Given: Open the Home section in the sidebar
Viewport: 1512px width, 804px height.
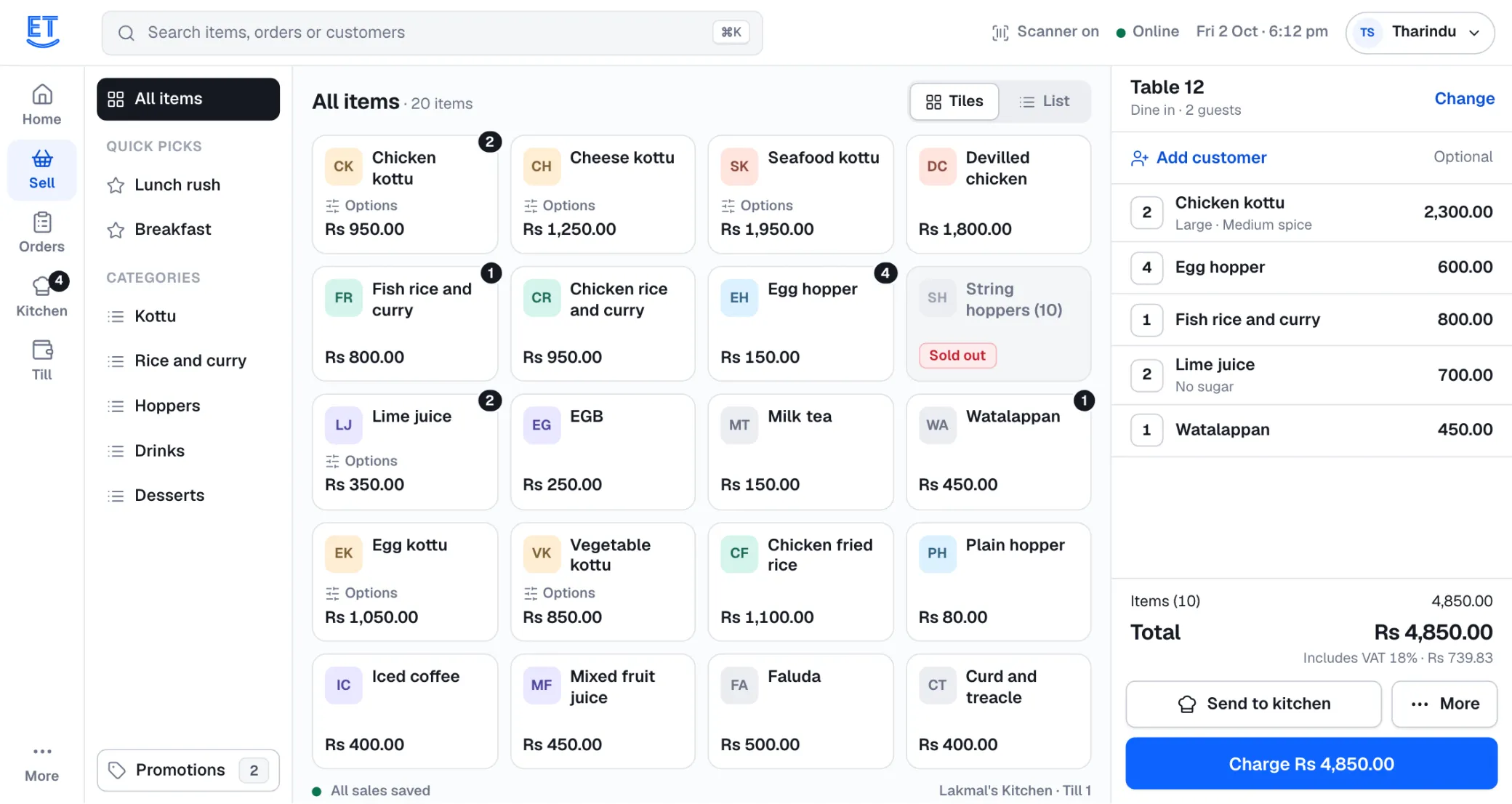Looking at the screenshot, I should [41, 105].
